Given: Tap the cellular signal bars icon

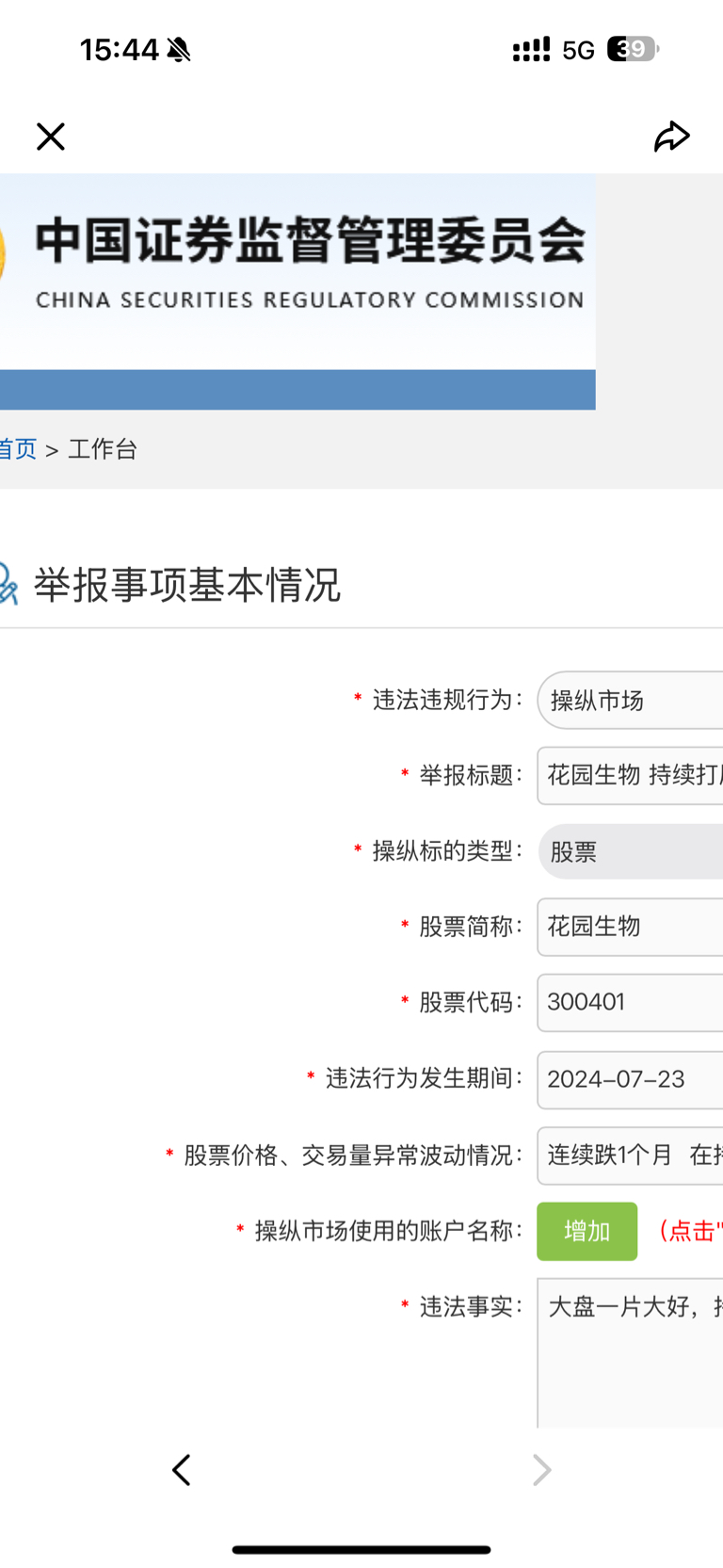Looking at the screenshot, I should pos(531,50).
